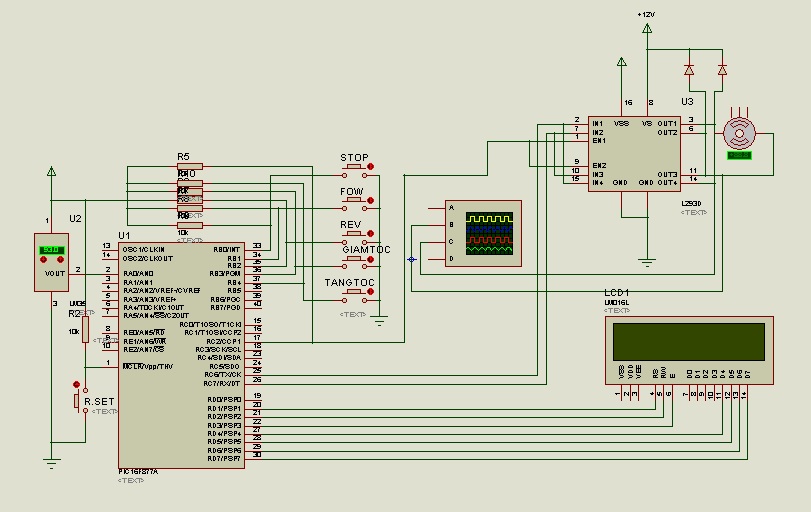The width and height of the screenshot is (811, 512).
Task: Click the GIAMTOC label text
Action: [367, 249]
